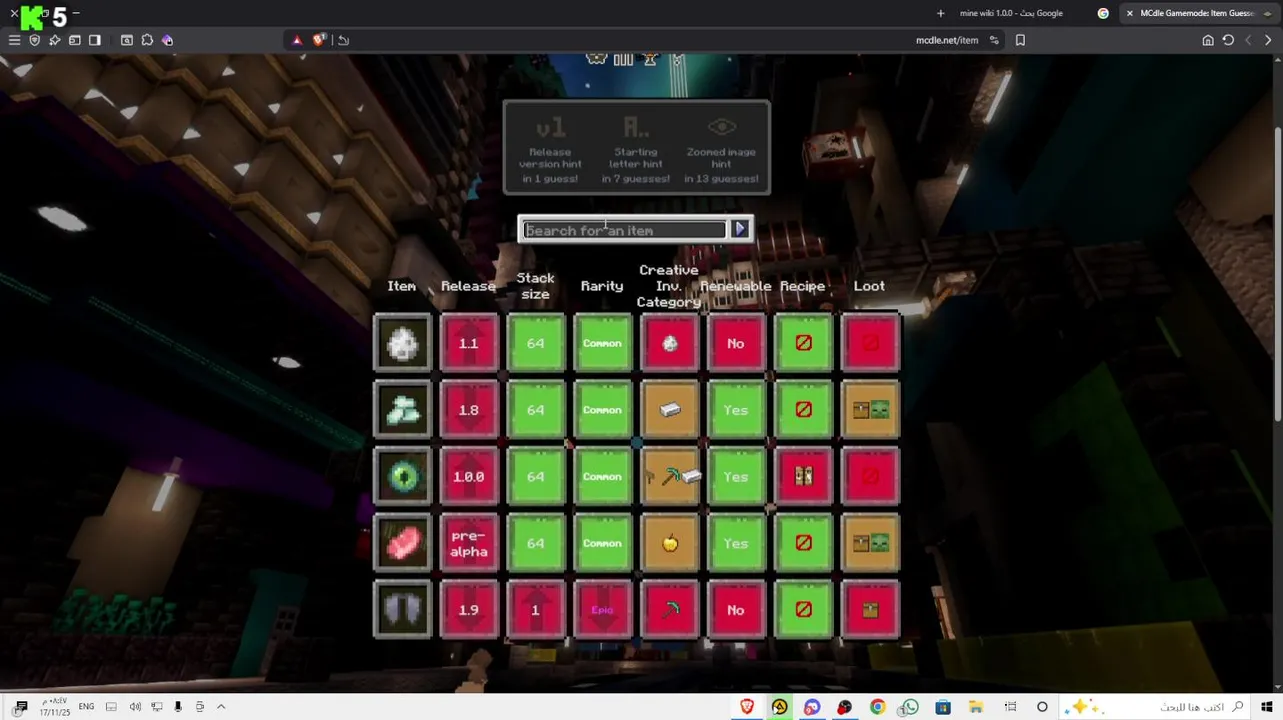Click the crafting recipe icon in eye of ender row

803,477
